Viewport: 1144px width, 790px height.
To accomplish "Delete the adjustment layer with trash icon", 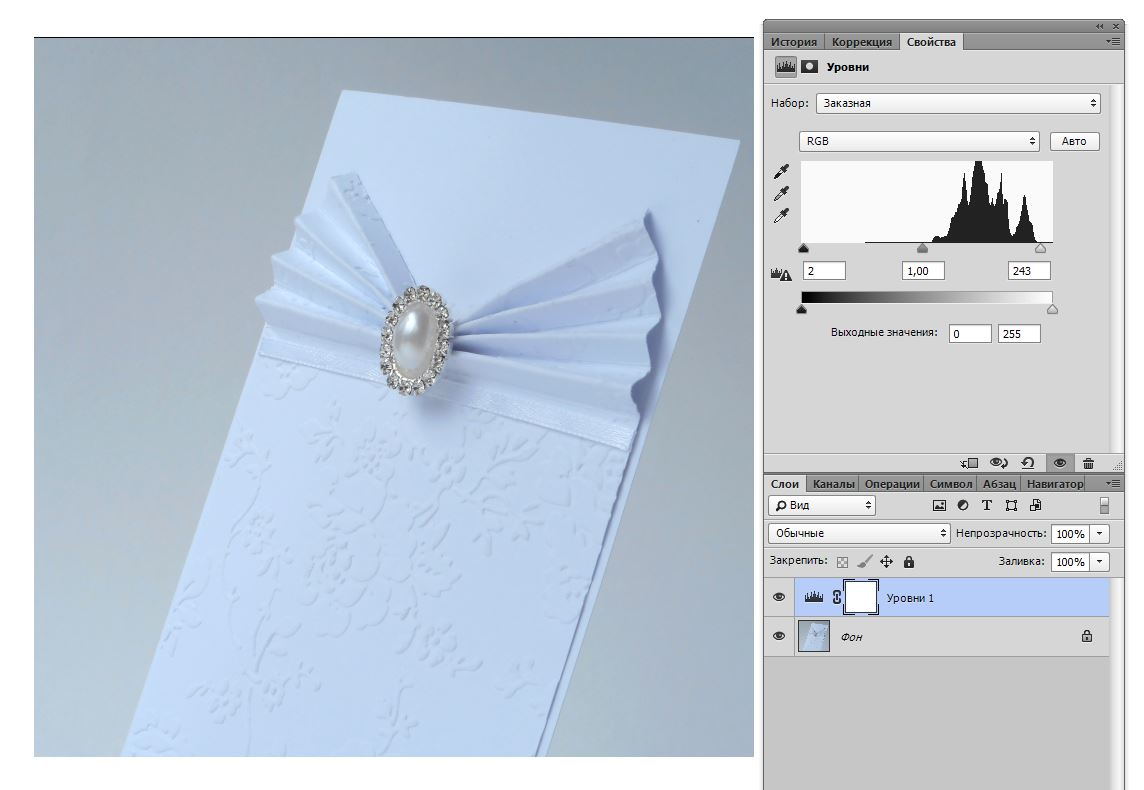I will coord(1089,463).
